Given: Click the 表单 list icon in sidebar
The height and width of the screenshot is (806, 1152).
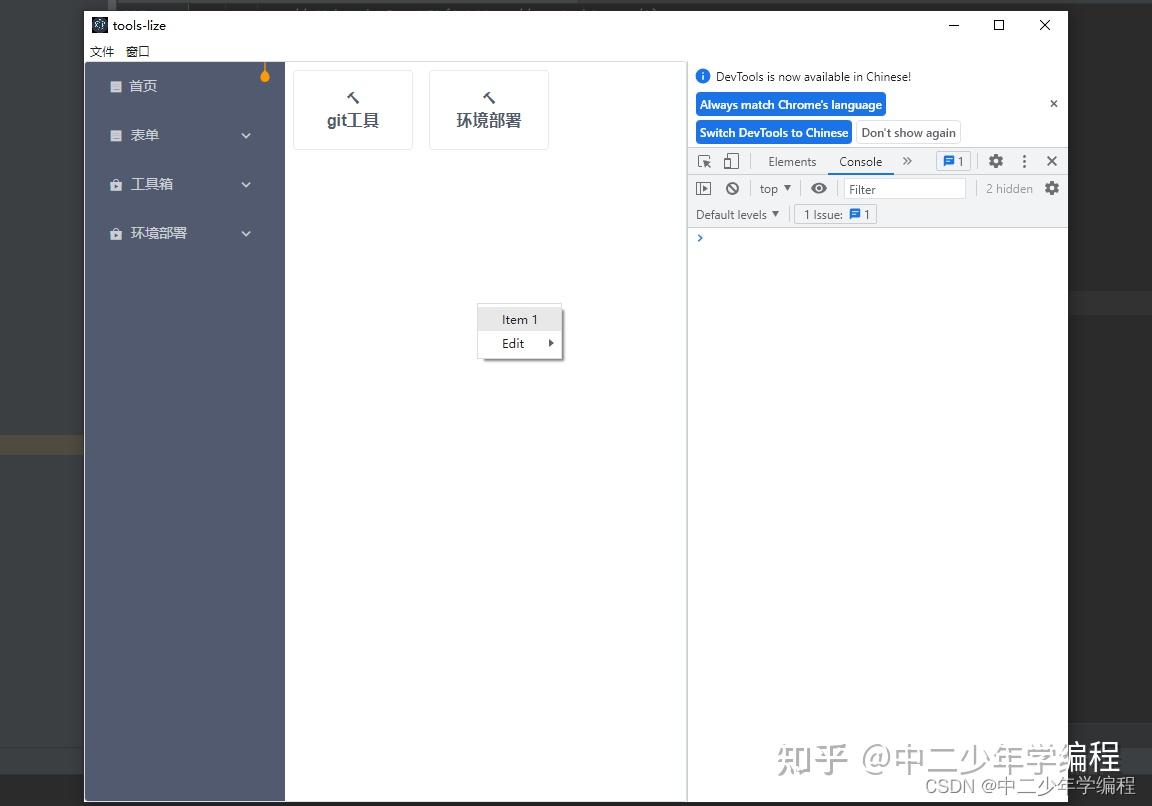Looking at the screenshot, I should click(115, 135).
